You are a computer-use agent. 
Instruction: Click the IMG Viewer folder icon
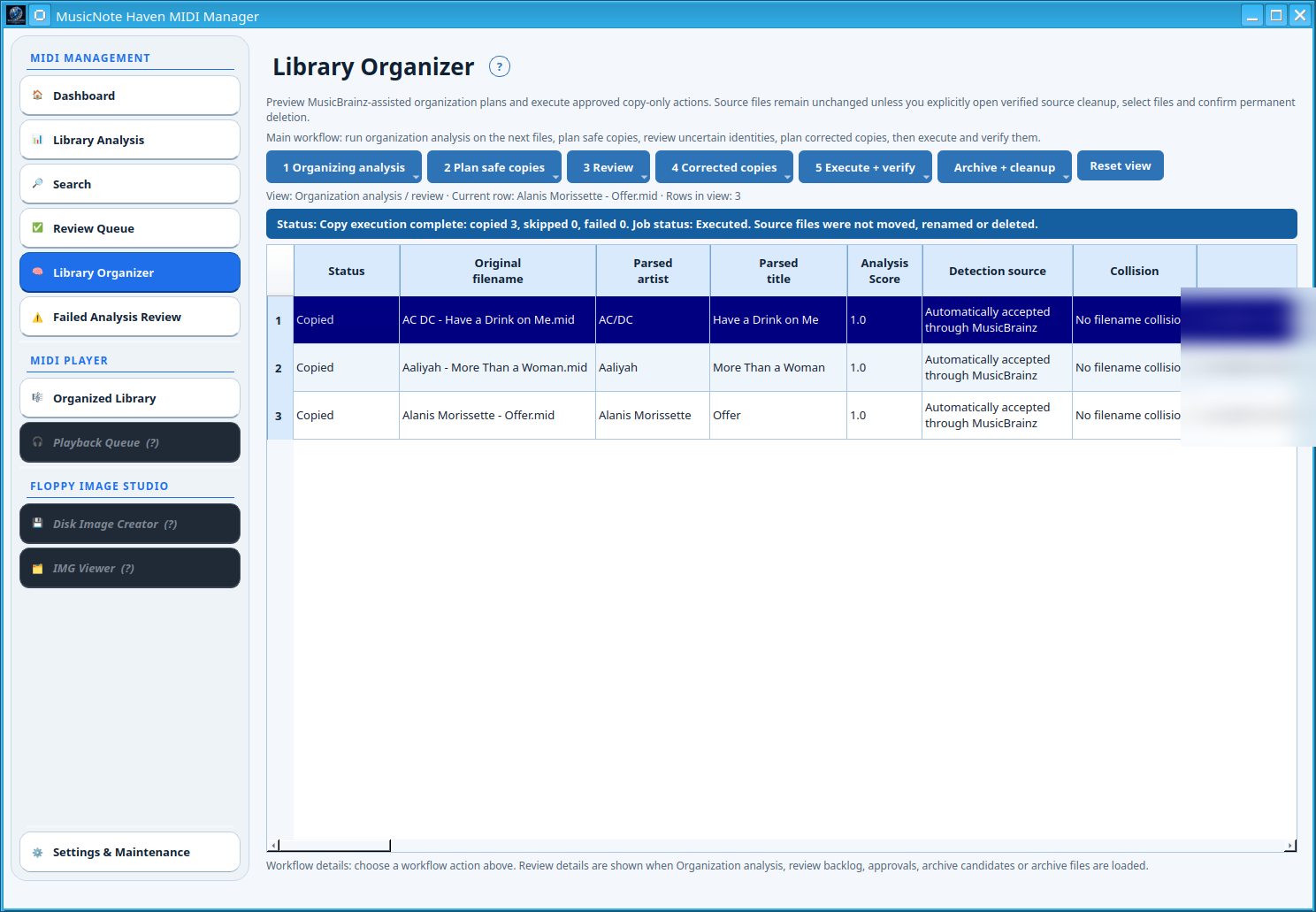click(x=37, y=568)
